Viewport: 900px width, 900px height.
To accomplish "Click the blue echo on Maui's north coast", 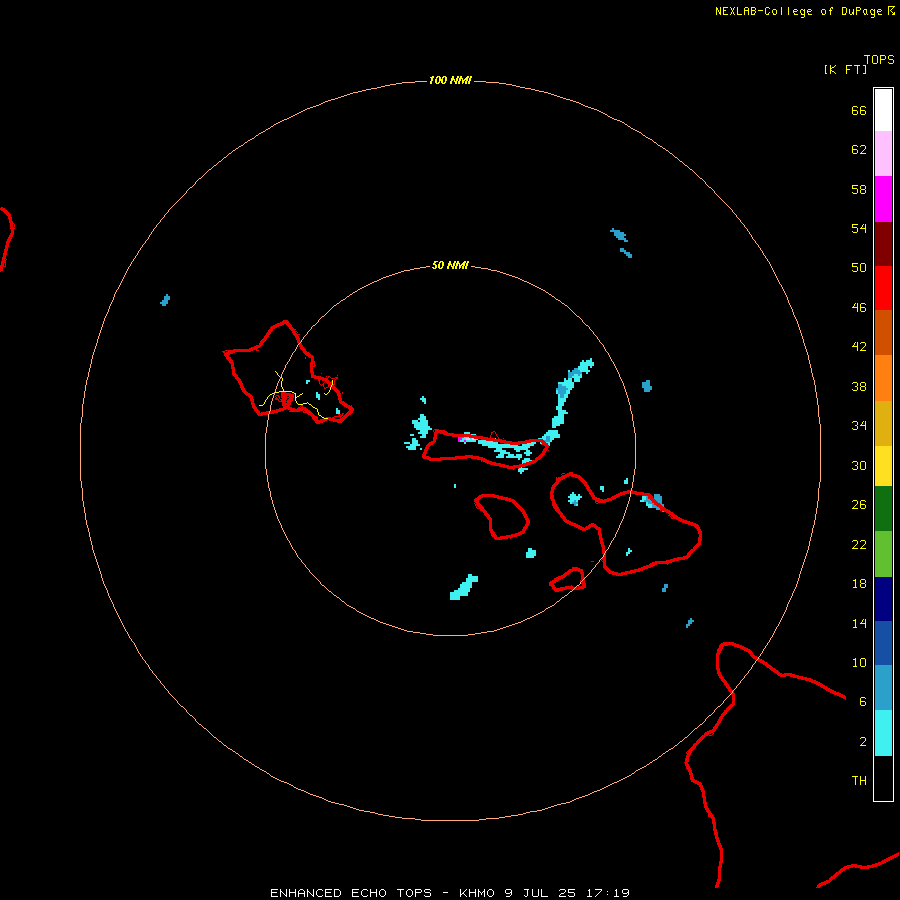I will 653,501.
